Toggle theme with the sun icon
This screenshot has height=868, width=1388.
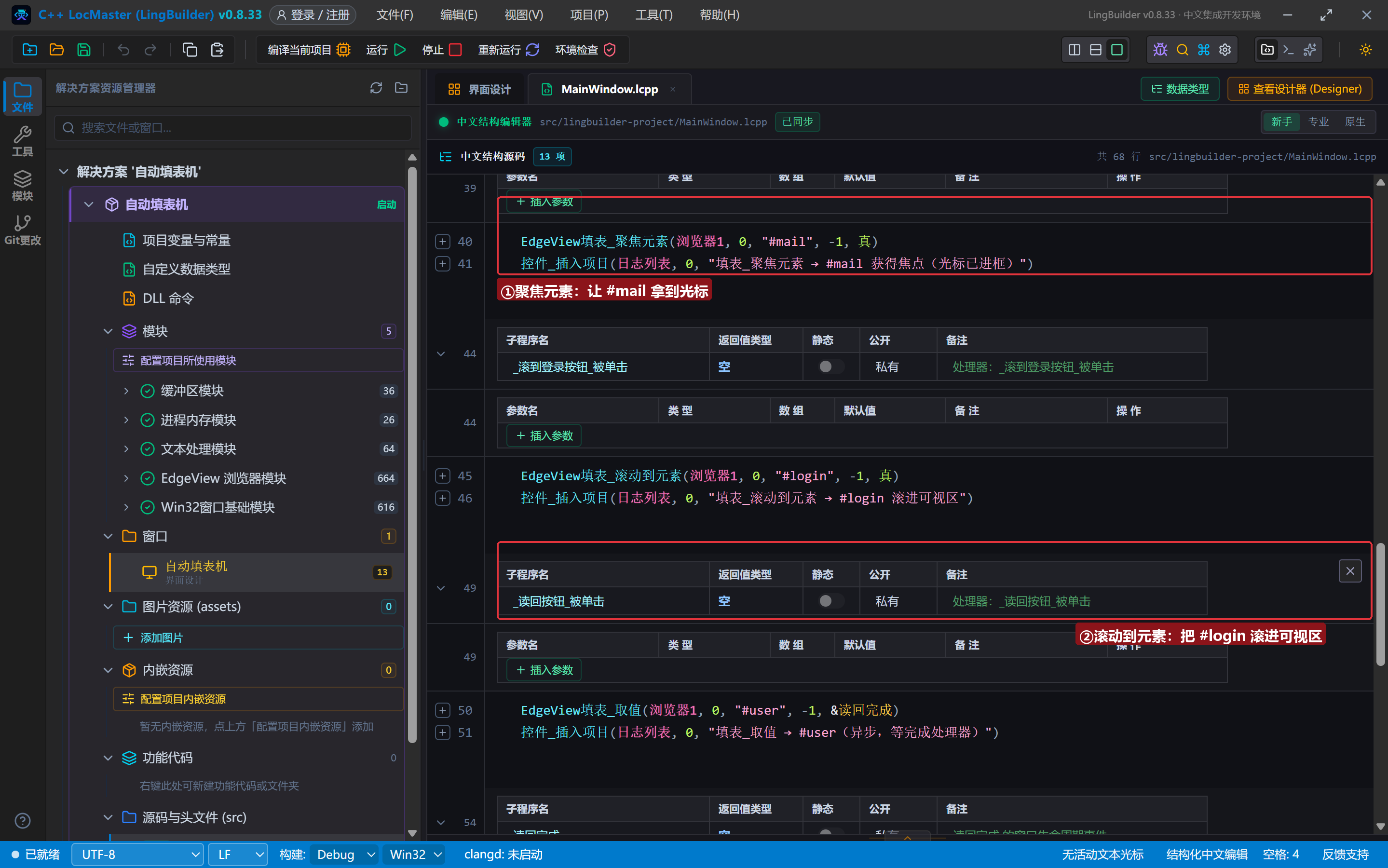pyautogui.click(x=1366, y=50)
